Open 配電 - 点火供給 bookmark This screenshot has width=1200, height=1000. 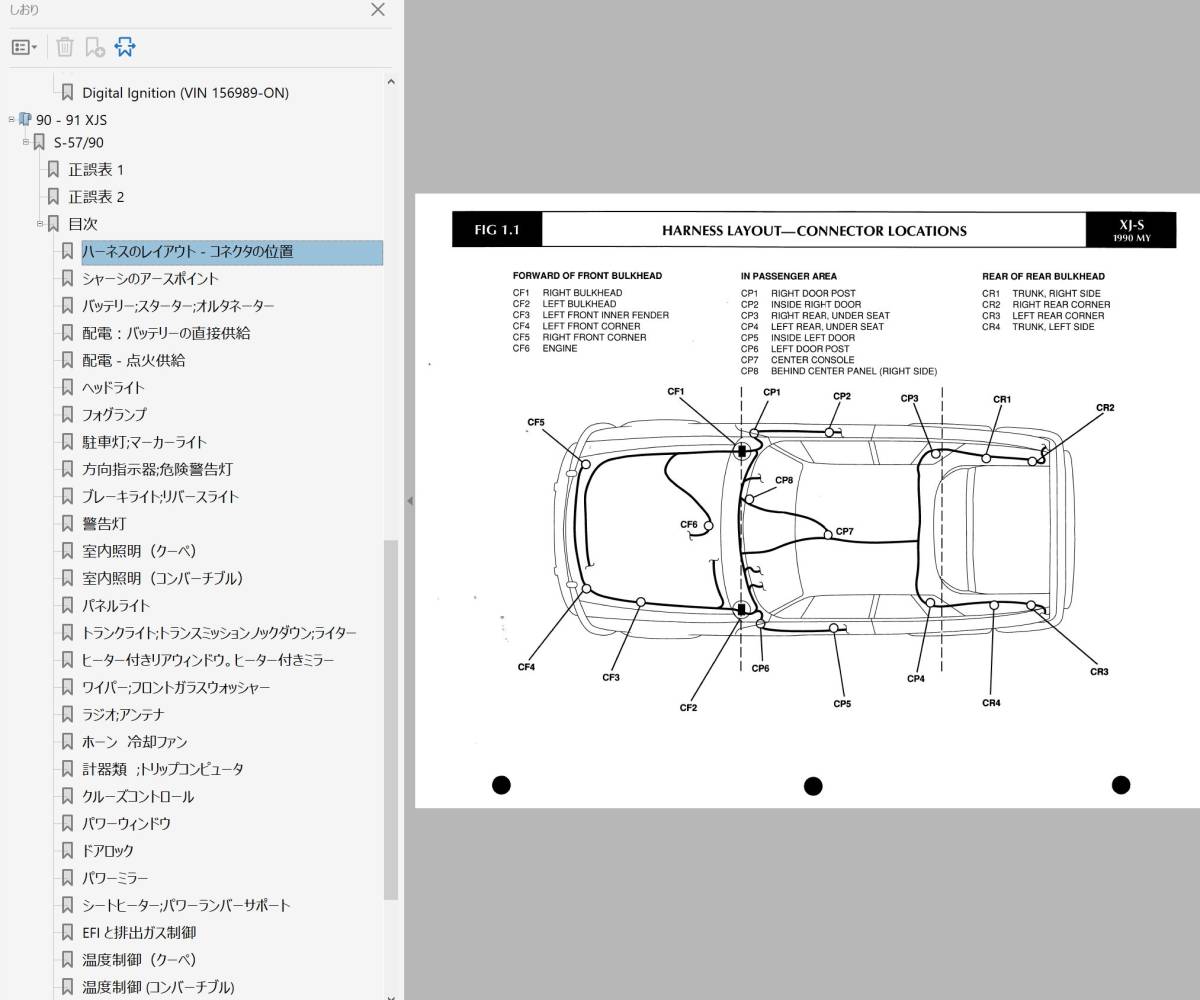click(134, 360)
